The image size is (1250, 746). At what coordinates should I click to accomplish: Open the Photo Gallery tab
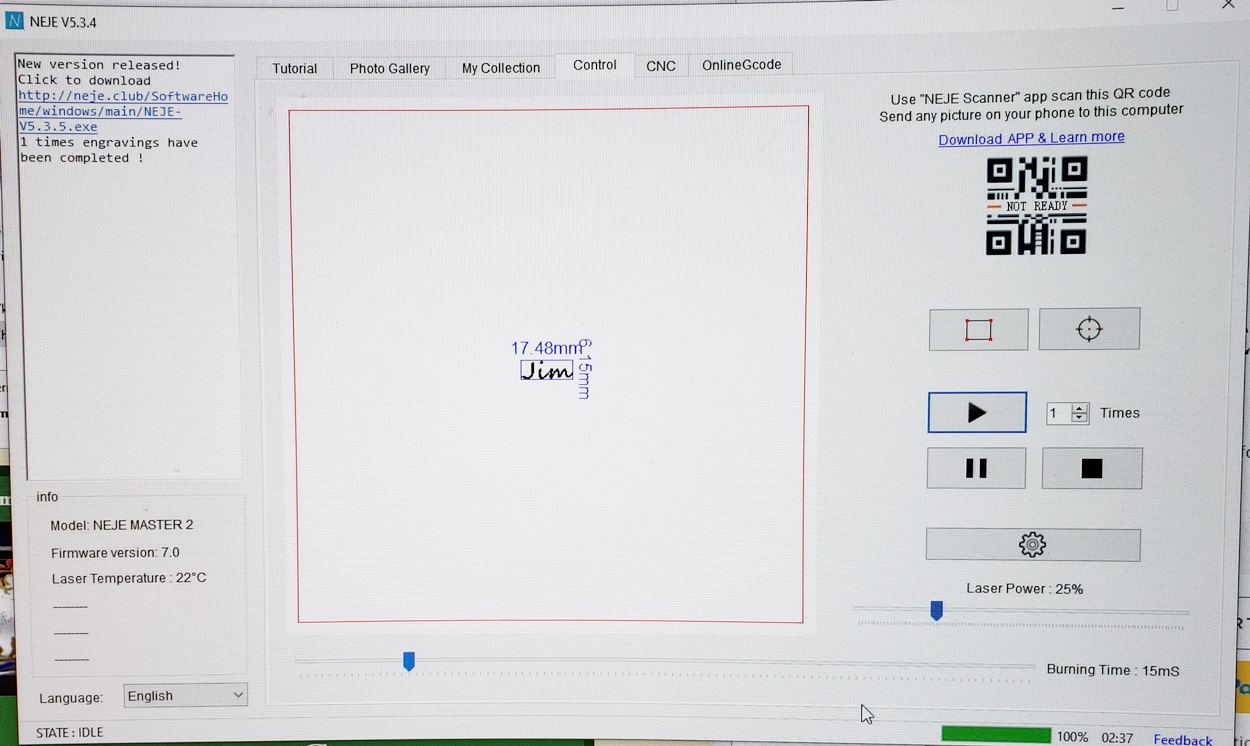tap(389, 68)
